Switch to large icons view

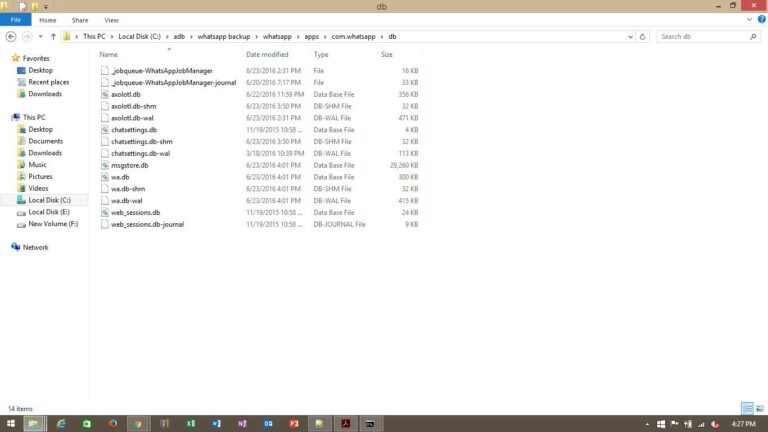(759, 408)
